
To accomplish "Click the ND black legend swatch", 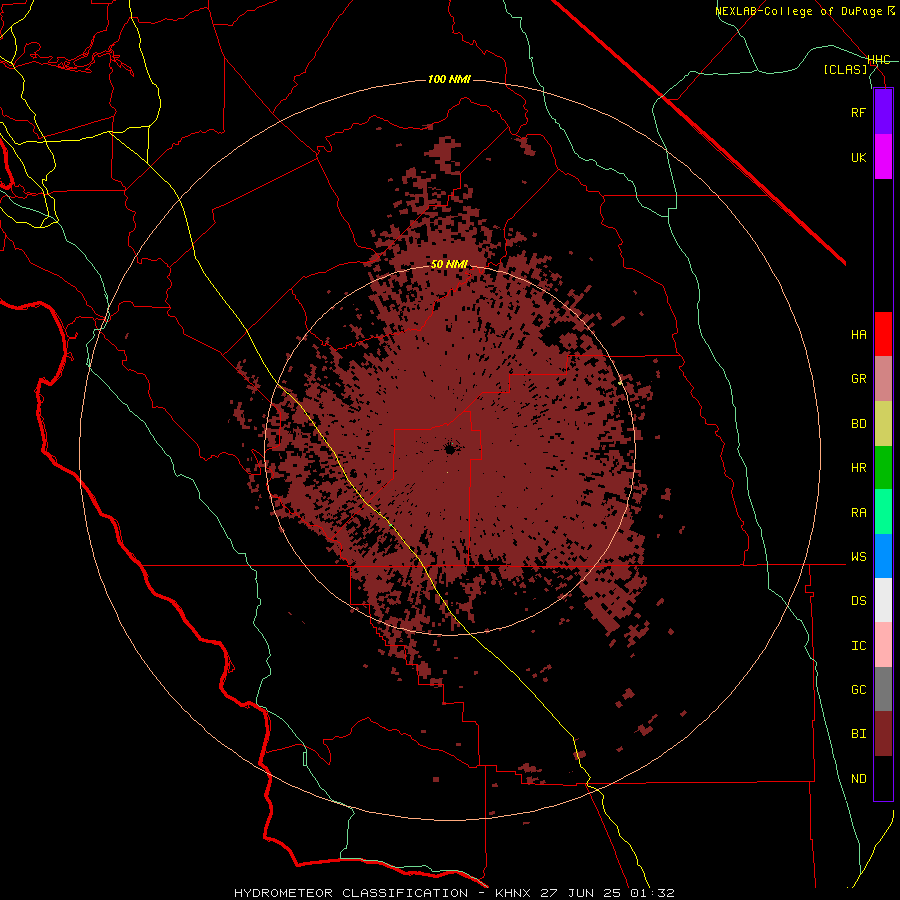I will click(x=883, y=778).
